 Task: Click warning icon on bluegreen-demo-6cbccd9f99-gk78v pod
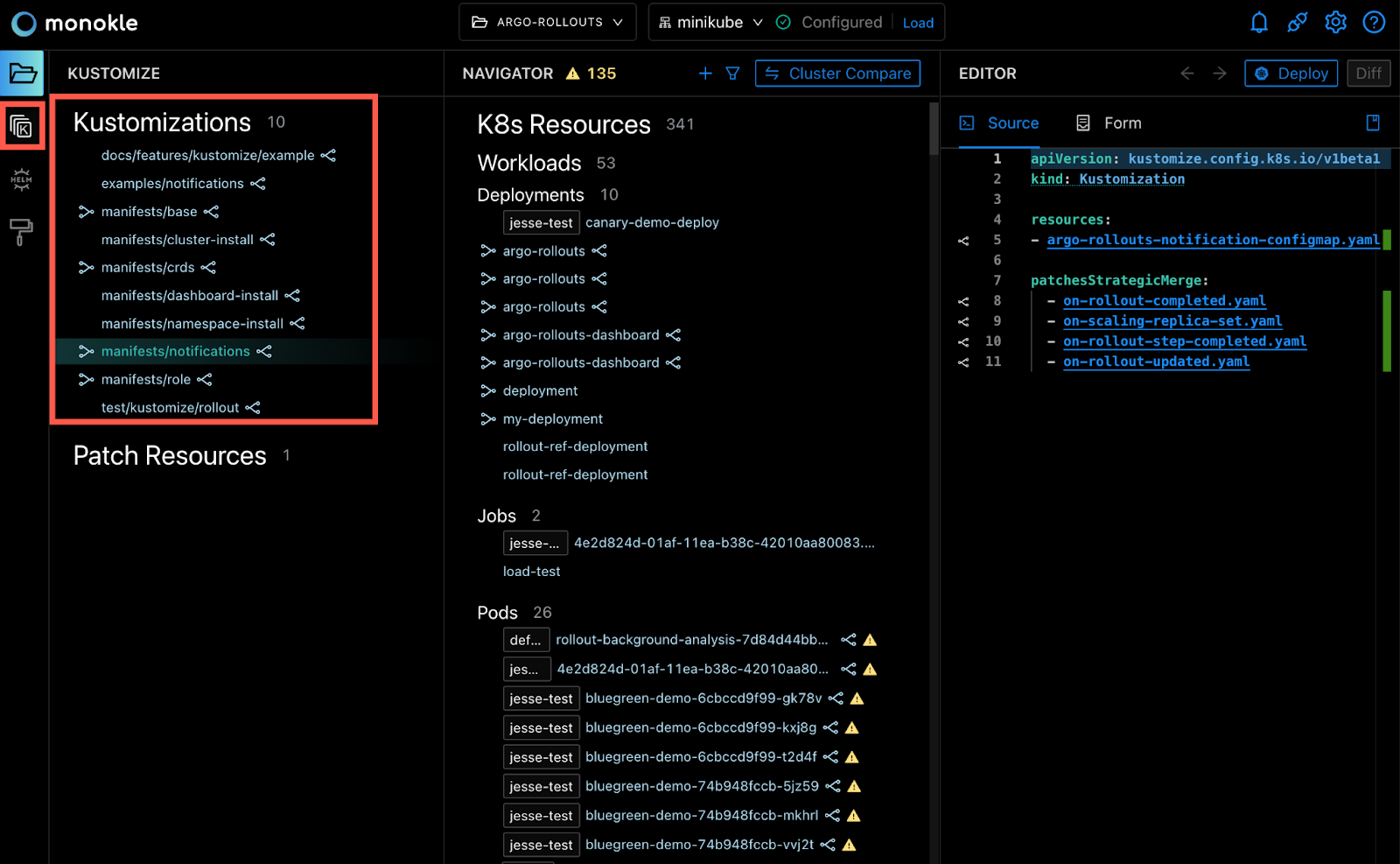pos(857,699)
